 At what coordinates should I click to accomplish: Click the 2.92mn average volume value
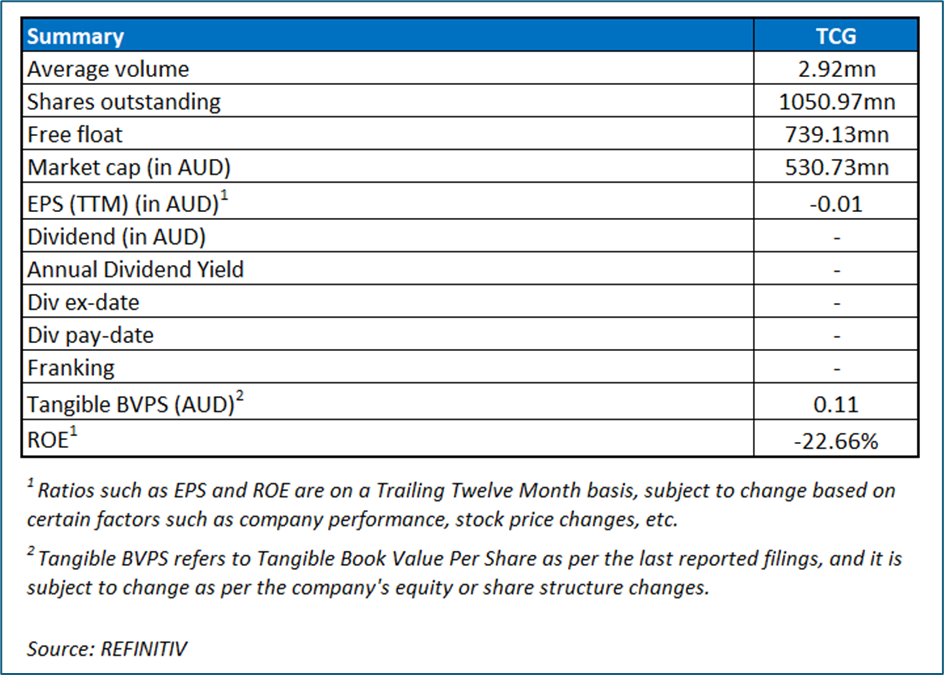tap(836, 69)
